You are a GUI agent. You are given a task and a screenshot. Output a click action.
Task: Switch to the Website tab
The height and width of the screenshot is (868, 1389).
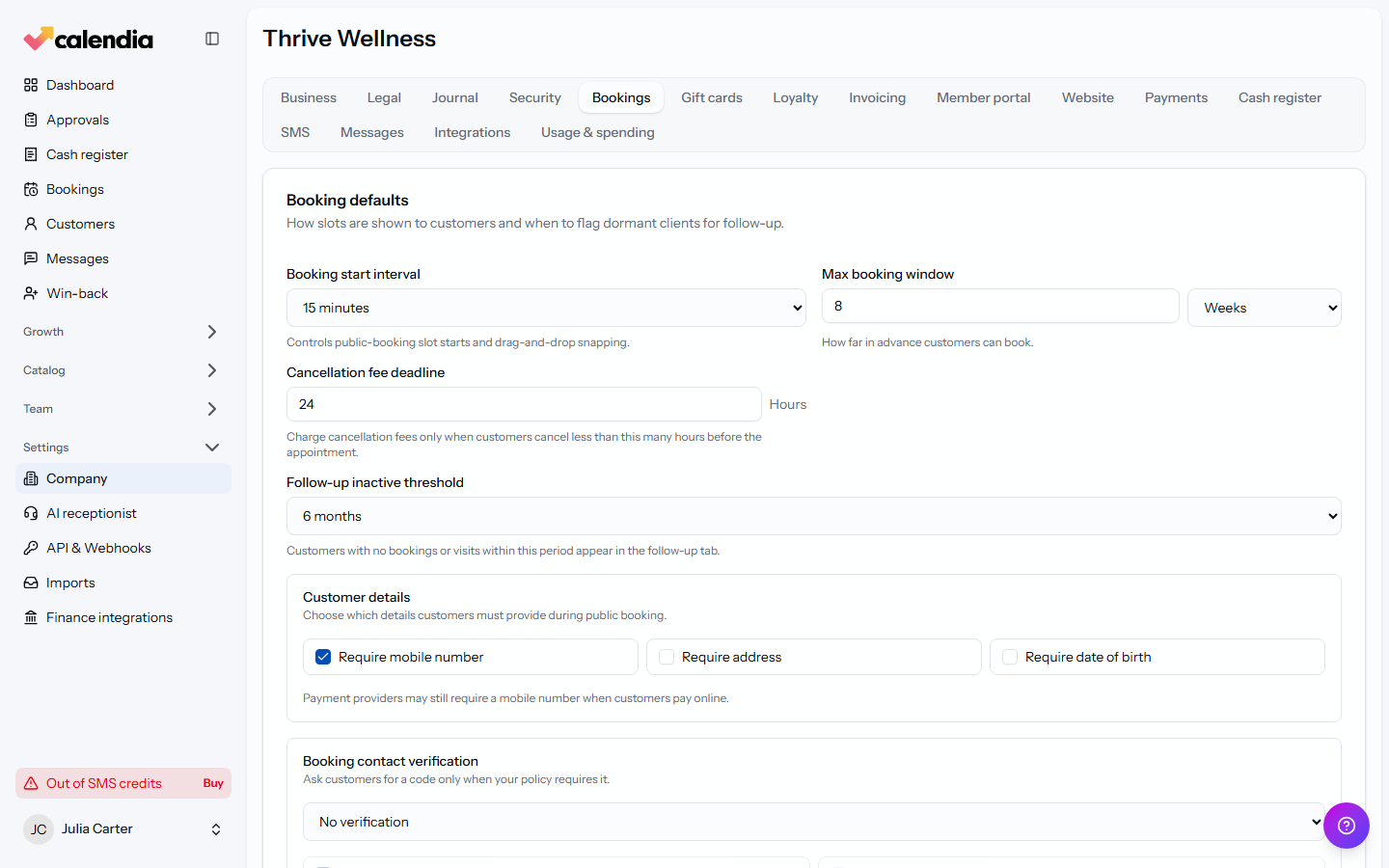tap(1088, 97)
